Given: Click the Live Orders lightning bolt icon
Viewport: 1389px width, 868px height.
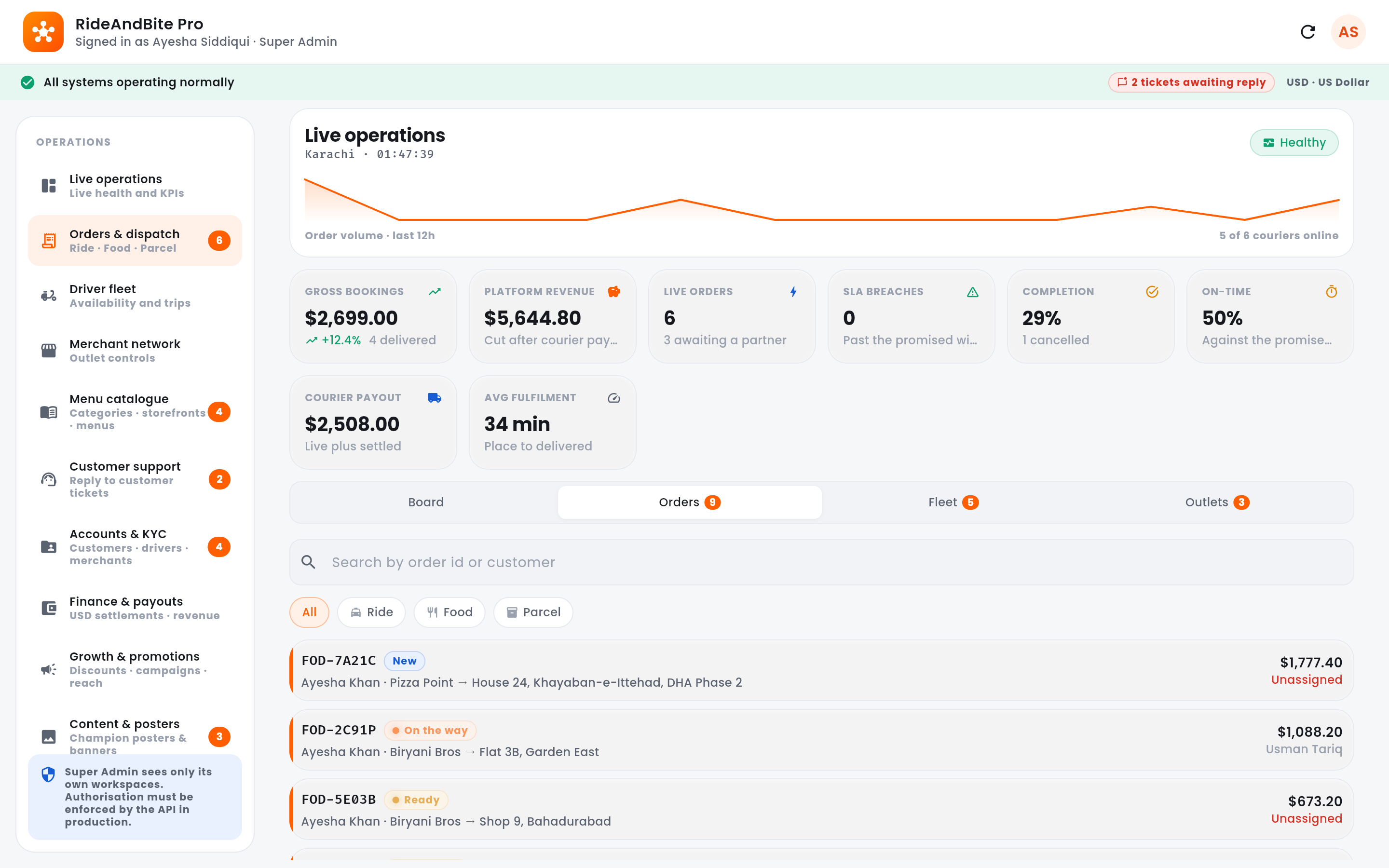Looking at the screenshot, I should point(793,292).
